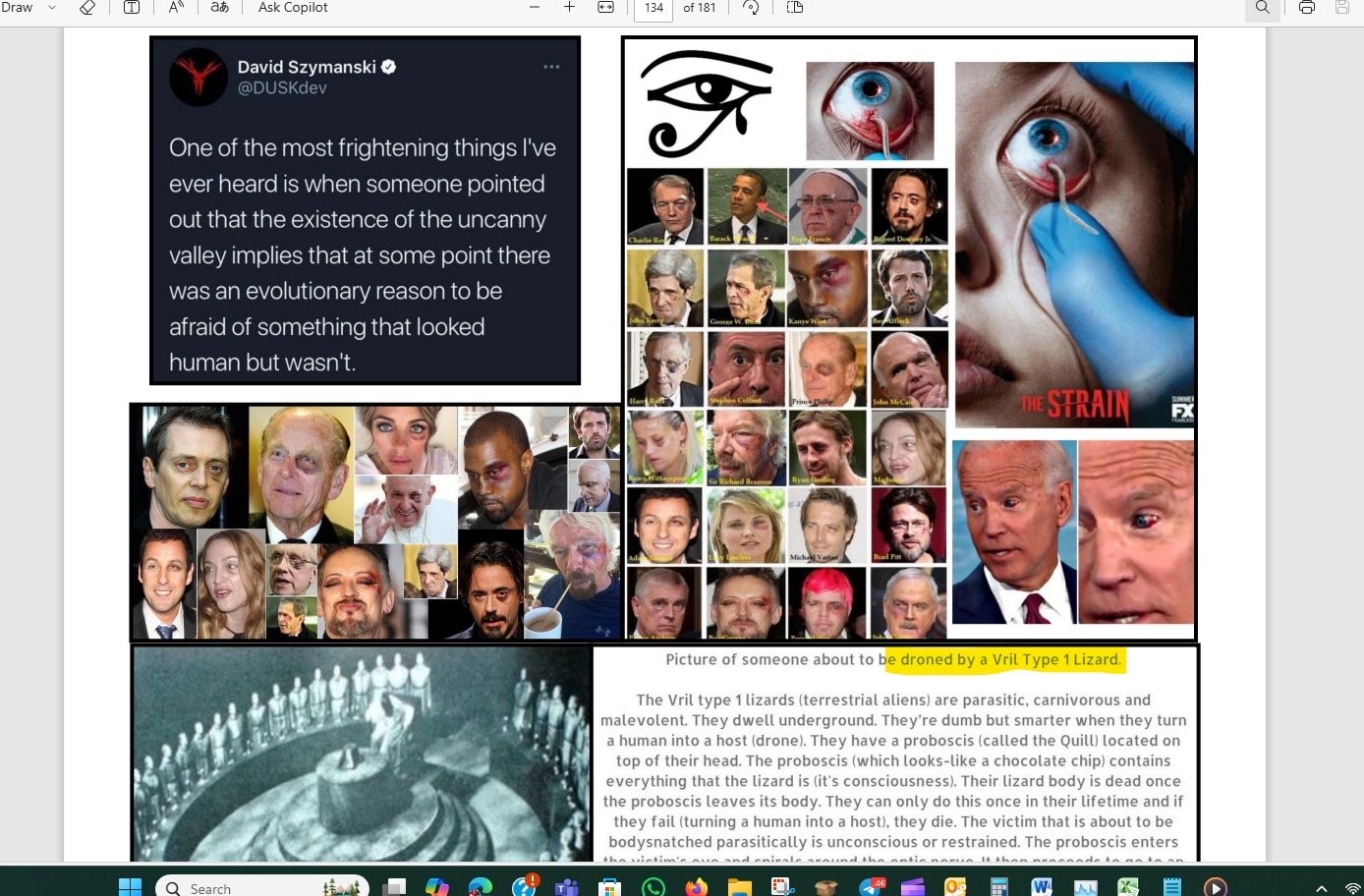The width and height of the screenshot is (1364, 896).
Task: Open the Windows Start menu
Action: click(130, 887)
